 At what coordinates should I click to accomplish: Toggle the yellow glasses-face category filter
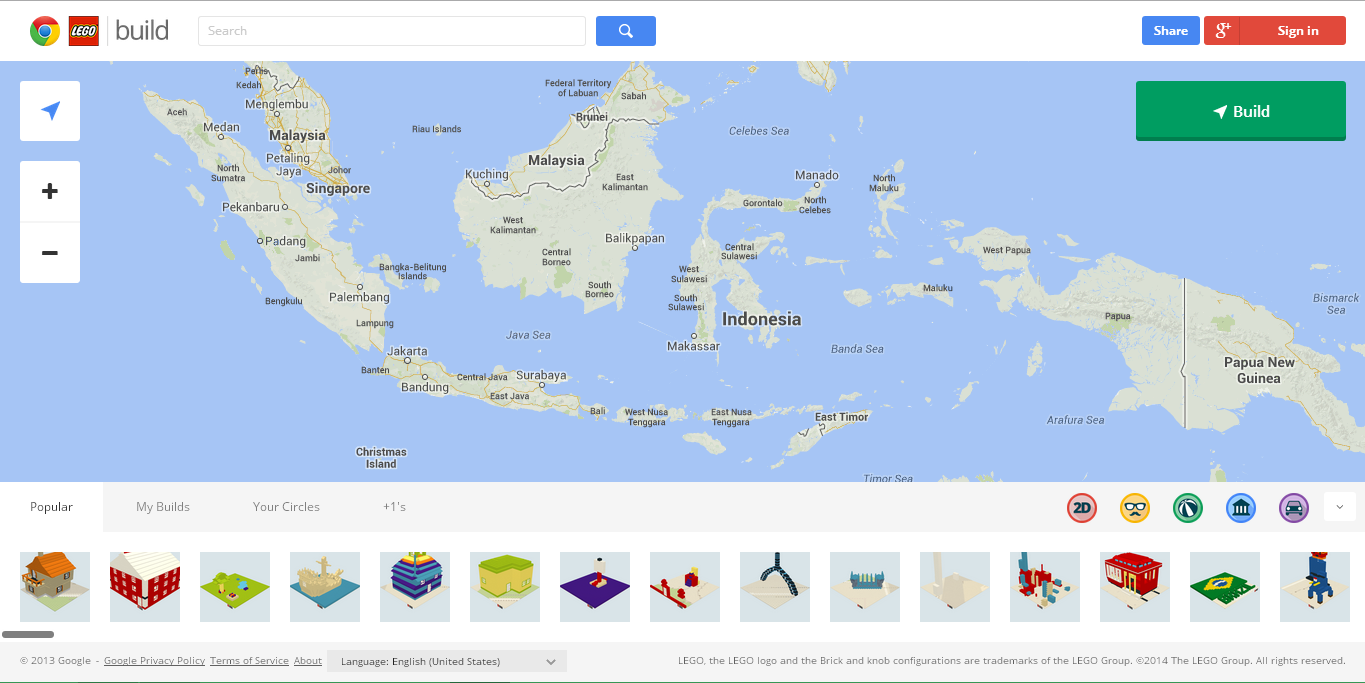click(x=1135, y=508)
